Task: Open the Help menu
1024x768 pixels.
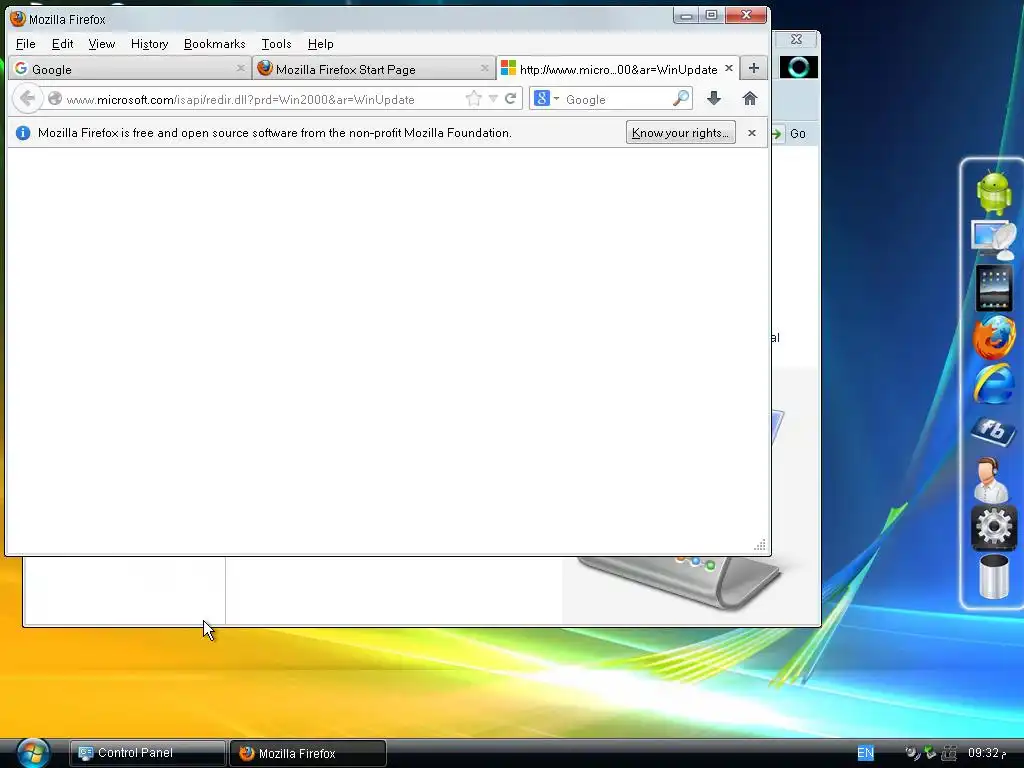Action: click(x=320, y=44)
